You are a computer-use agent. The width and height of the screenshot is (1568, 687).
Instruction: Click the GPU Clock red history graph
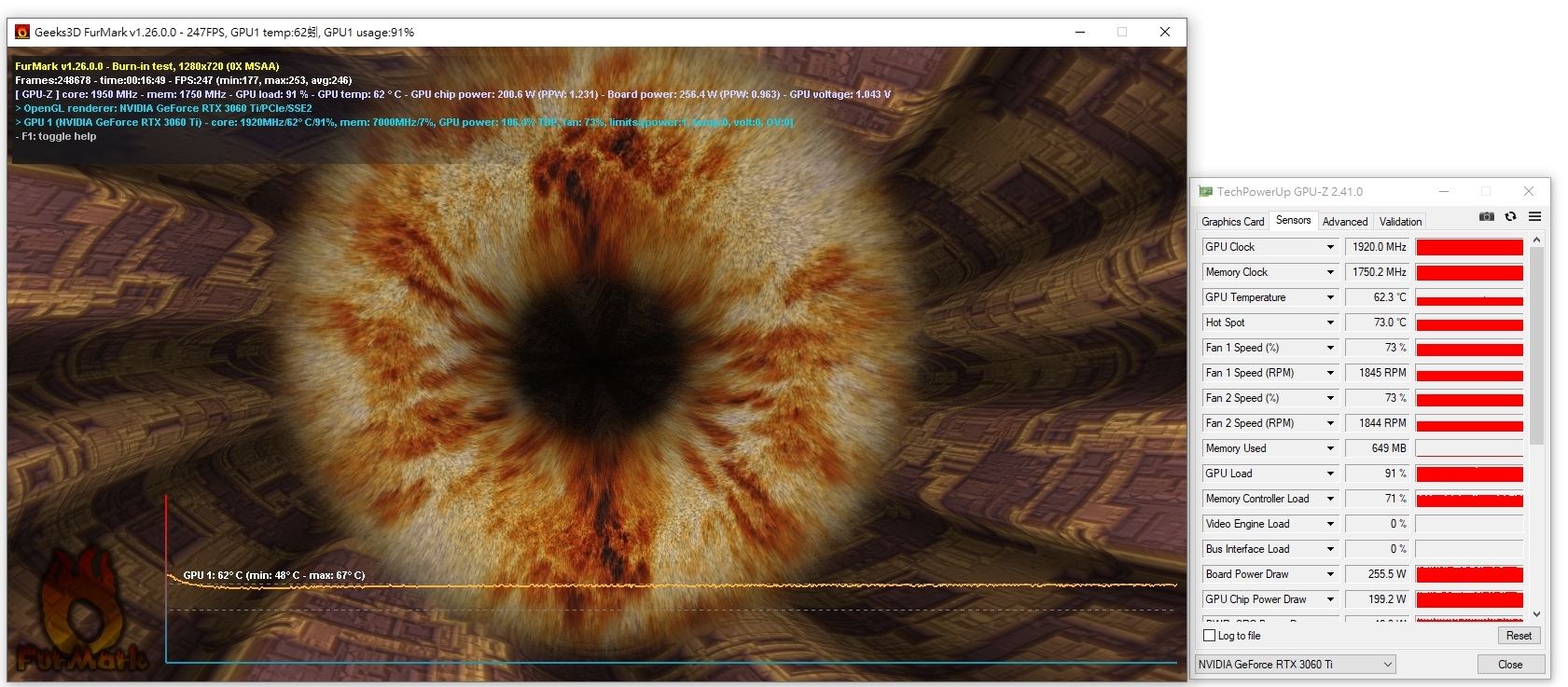point(1469,247)
